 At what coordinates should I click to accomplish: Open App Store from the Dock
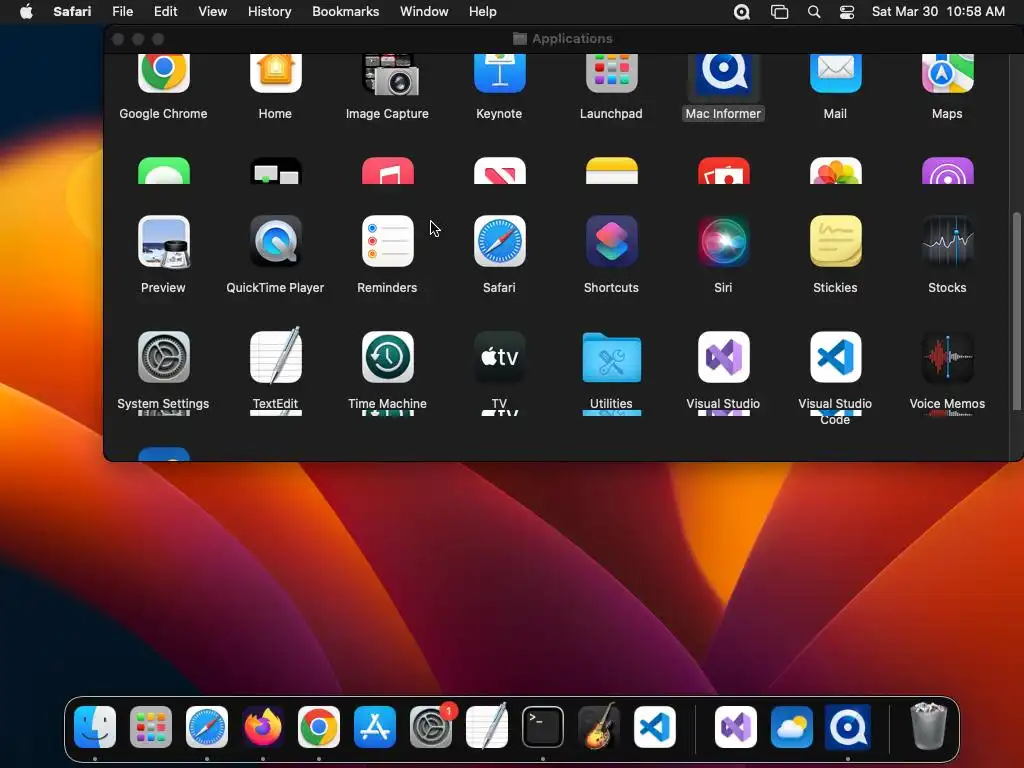(375, 727)
